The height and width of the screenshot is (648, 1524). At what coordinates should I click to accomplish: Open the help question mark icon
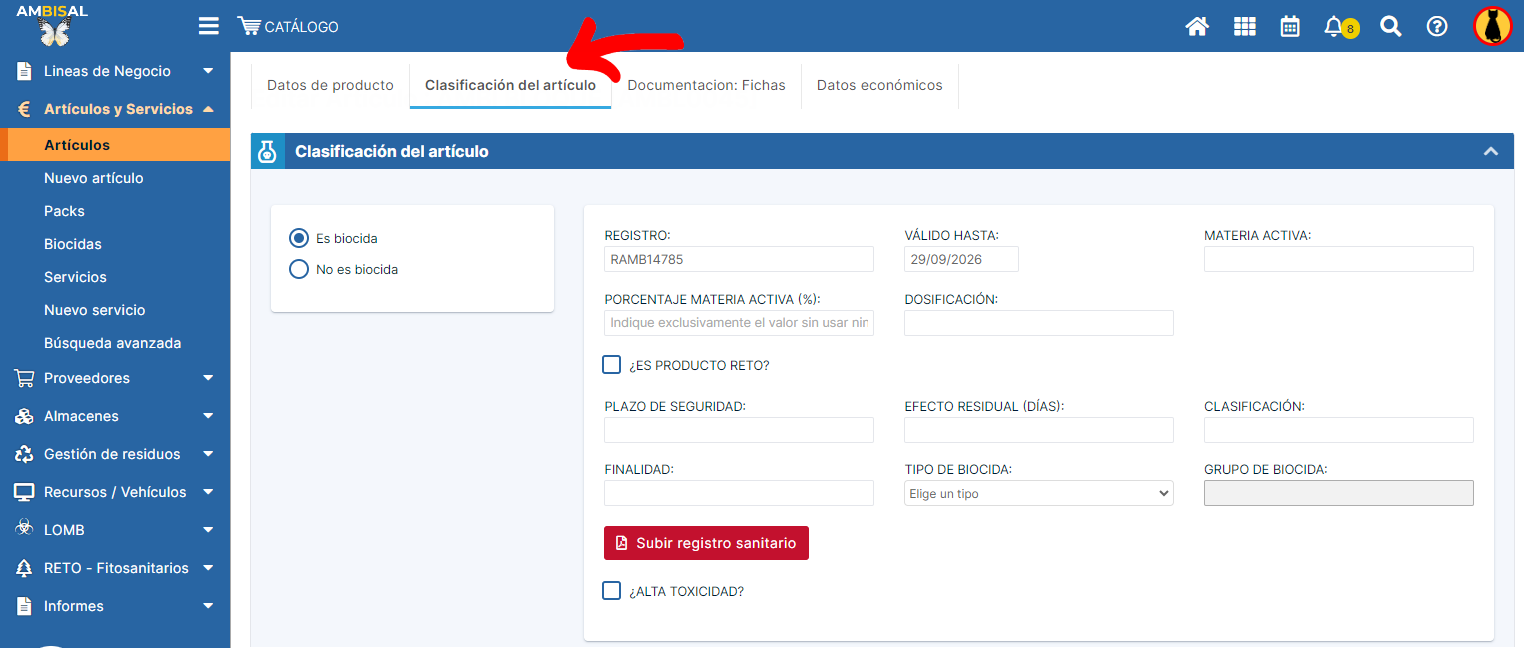[x=1437, y=27]
